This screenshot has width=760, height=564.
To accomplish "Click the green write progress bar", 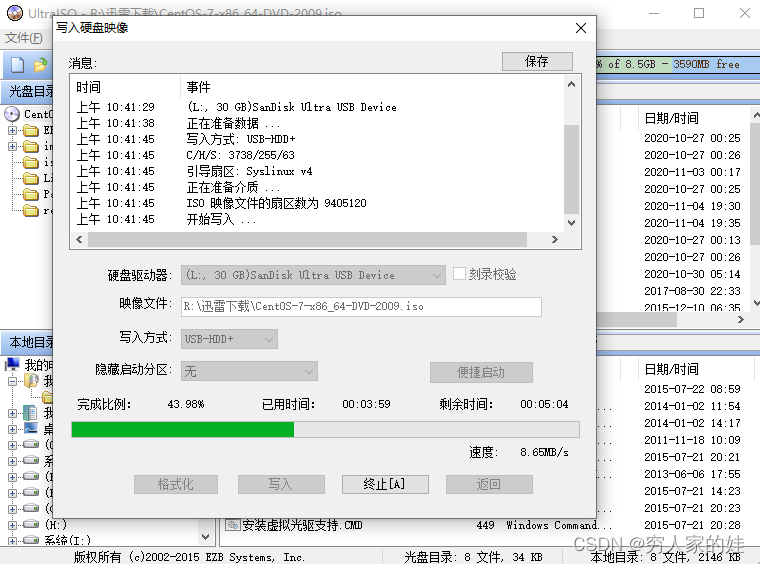I will 182,429.
